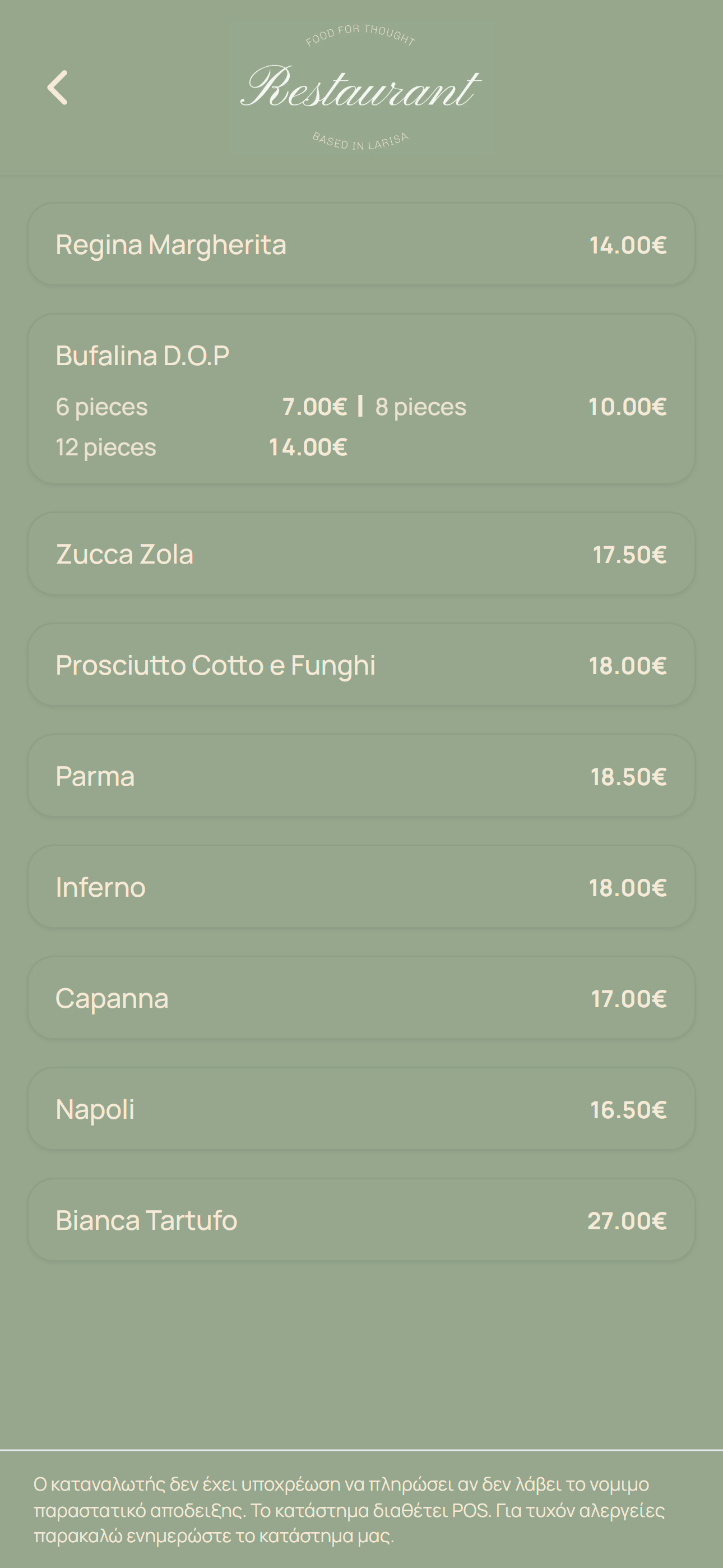Tap the Restaurant script logo
The image size is (723, 1568).
360,87
